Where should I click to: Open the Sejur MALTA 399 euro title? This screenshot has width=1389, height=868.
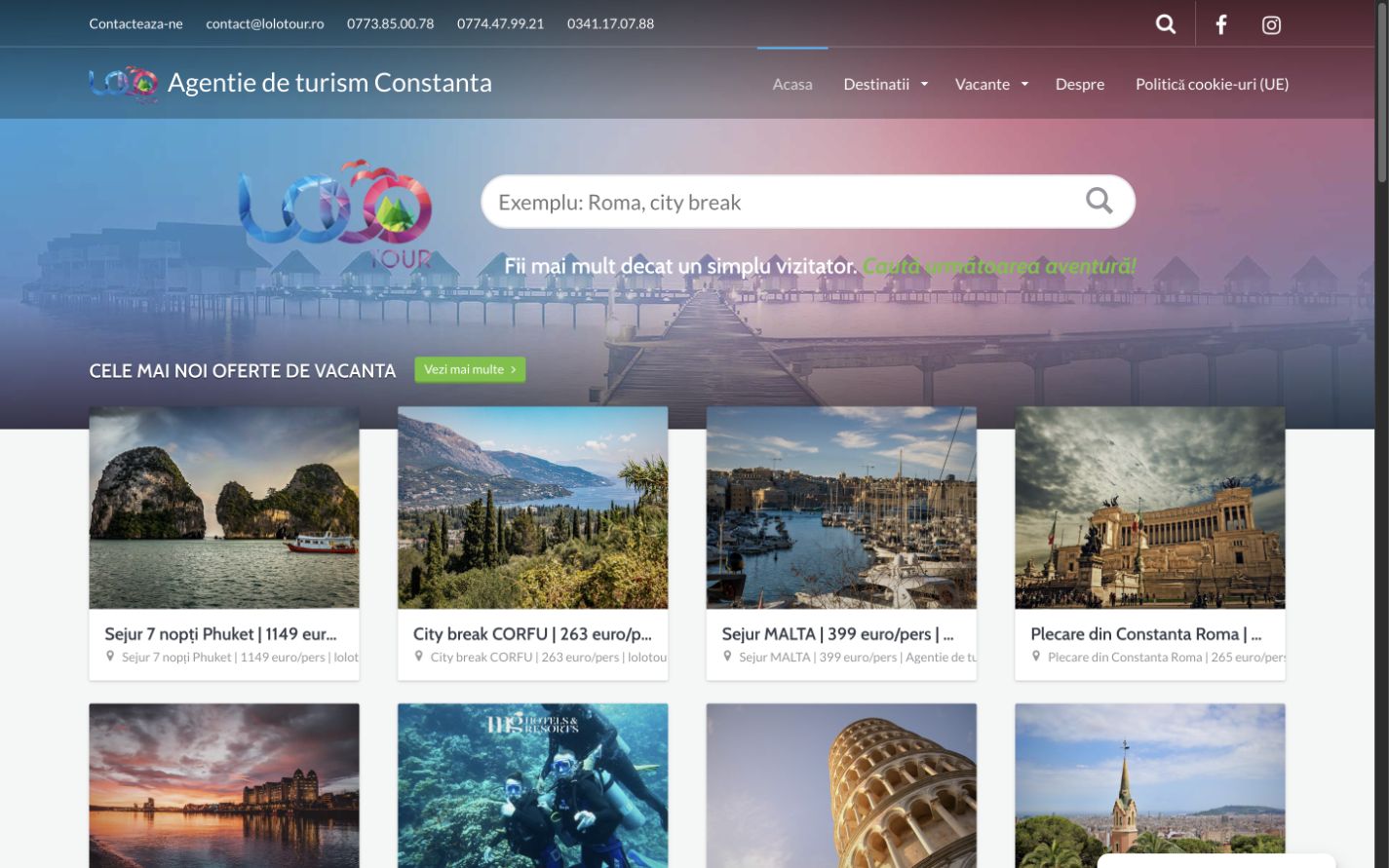click(838, 634)
